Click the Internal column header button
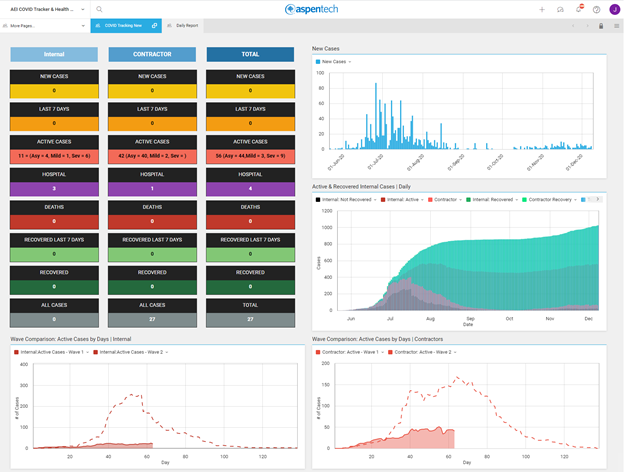Screen dimensions: 624x472 coord(54,54)
